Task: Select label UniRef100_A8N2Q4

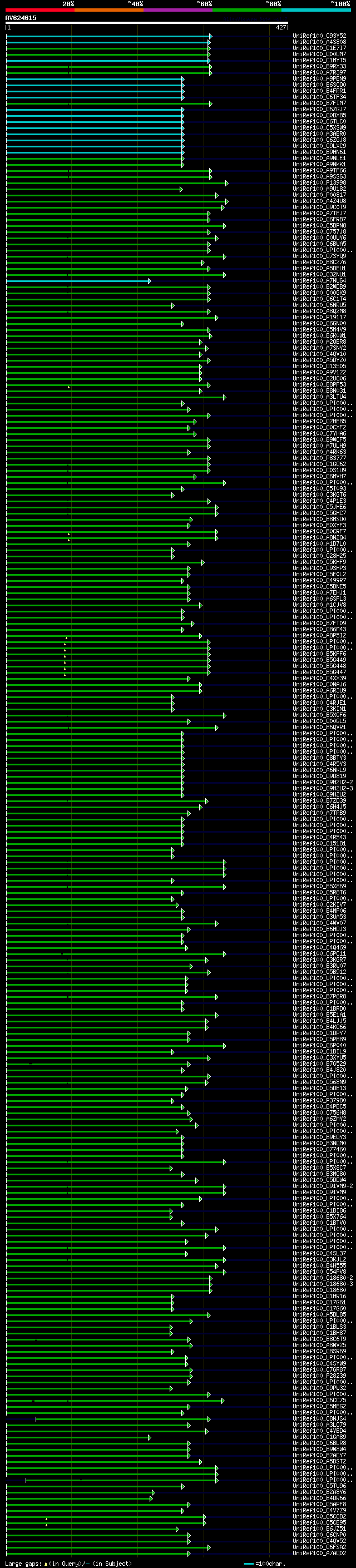Action: click(x=319, y=537)
